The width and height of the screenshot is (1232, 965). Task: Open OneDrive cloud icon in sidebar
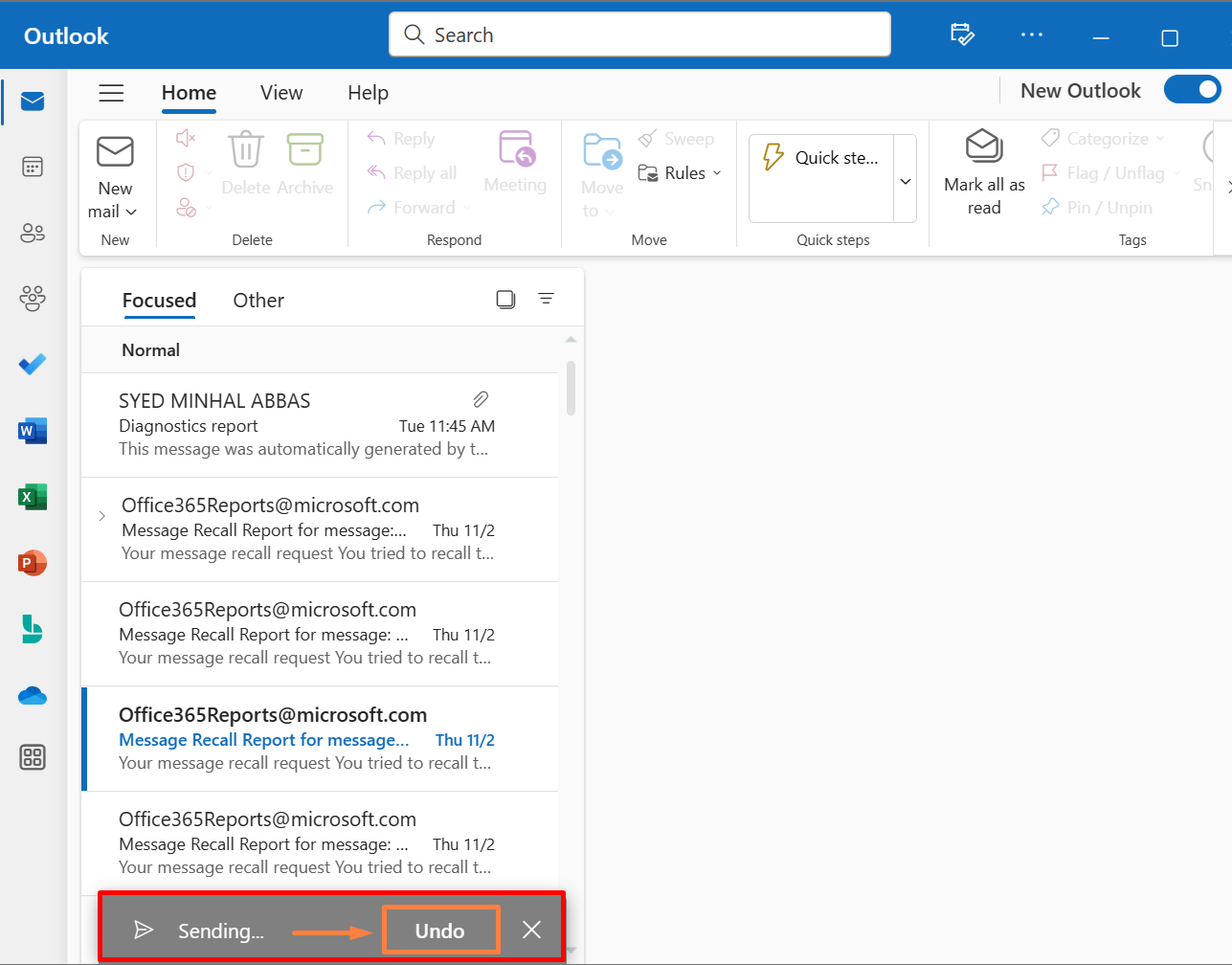coord(33,696)
